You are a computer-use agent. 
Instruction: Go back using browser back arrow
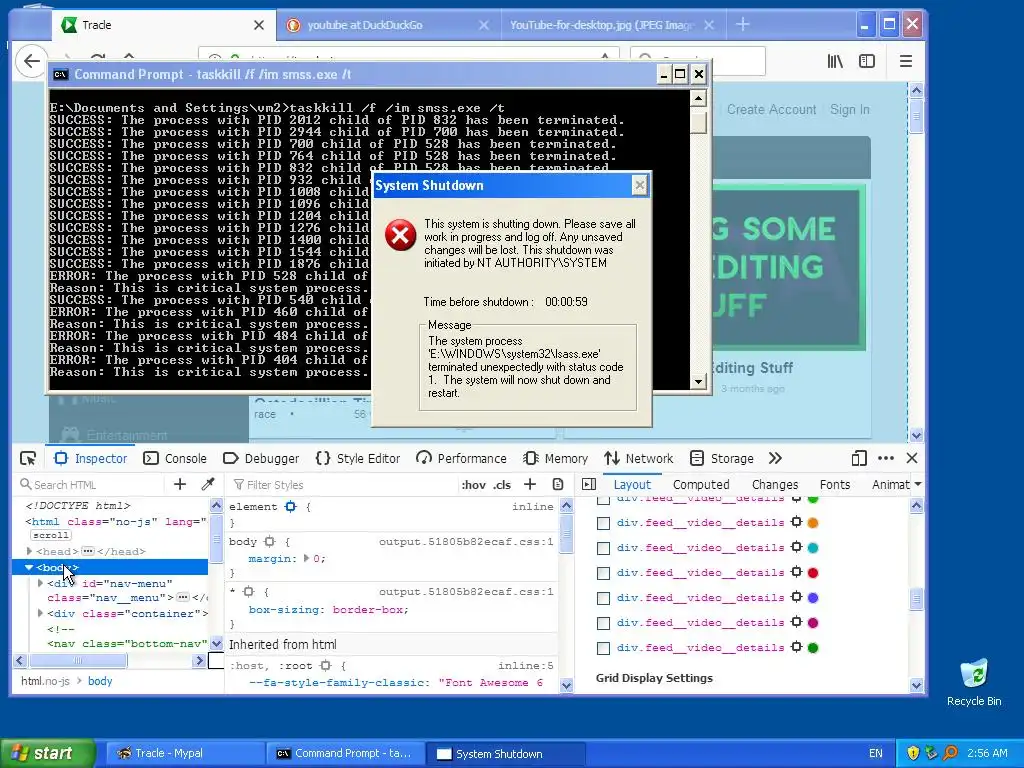(x=31, y=61)
